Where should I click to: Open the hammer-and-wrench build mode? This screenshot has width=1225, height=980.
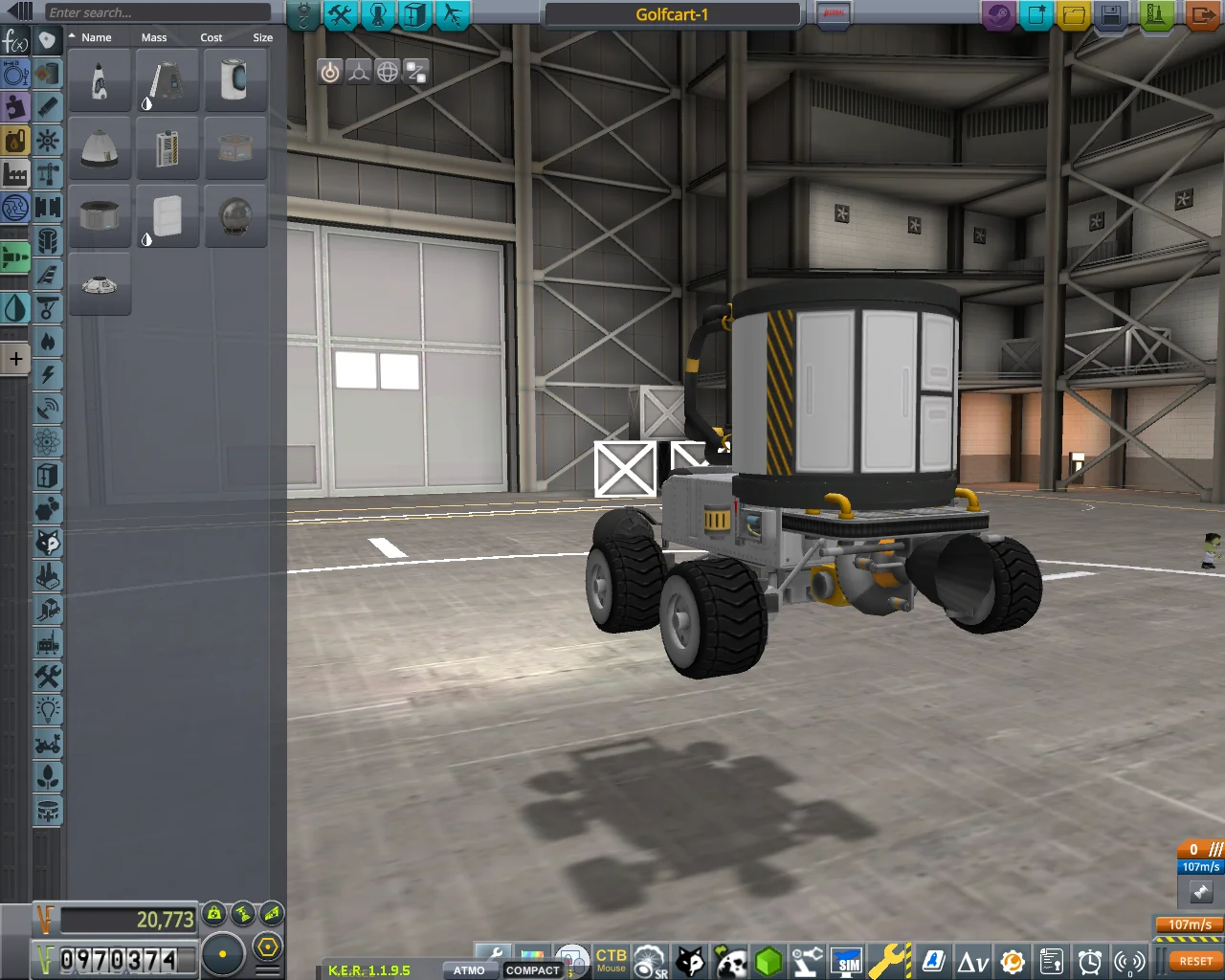coord(341,14)
